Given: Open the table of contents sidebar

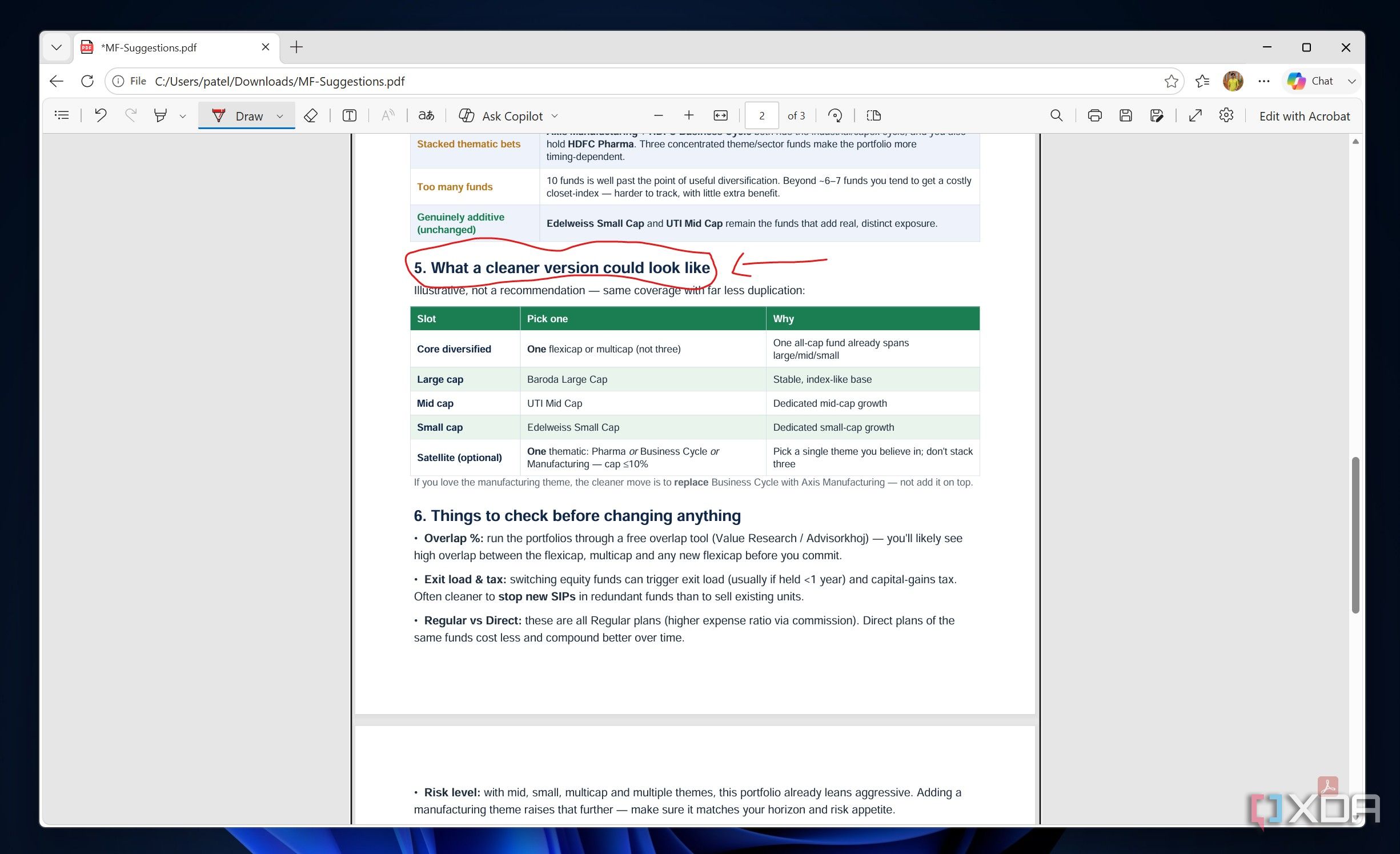Looking at the screenshot, I should (62, 116).
